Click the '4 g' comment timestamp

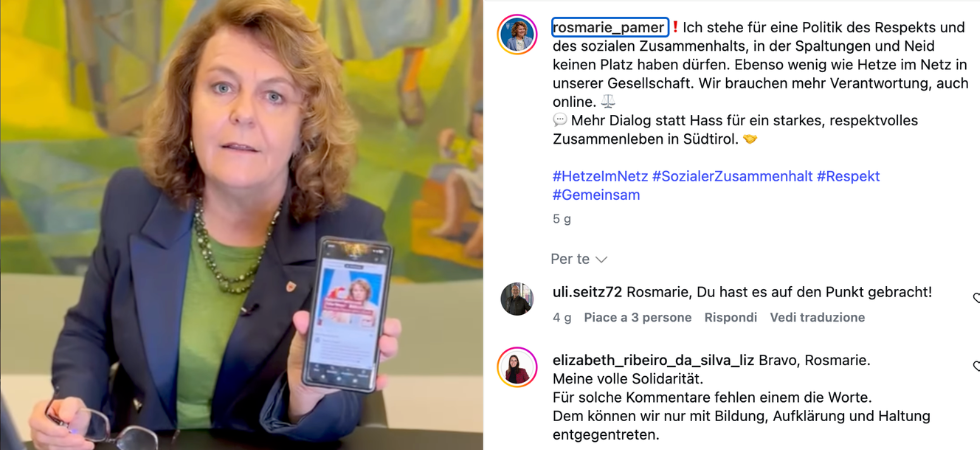click(562, 318)
